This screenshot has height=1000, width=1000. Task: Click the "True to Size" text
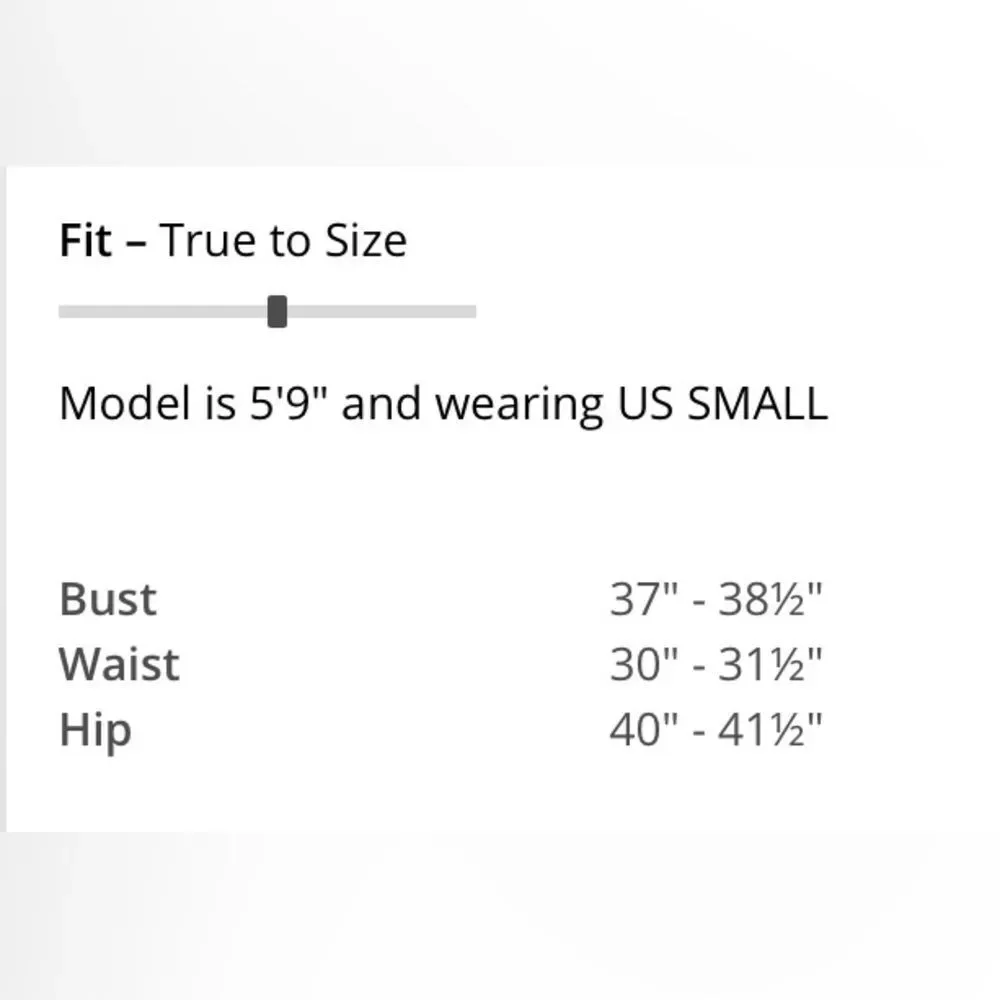pos(283,241)
